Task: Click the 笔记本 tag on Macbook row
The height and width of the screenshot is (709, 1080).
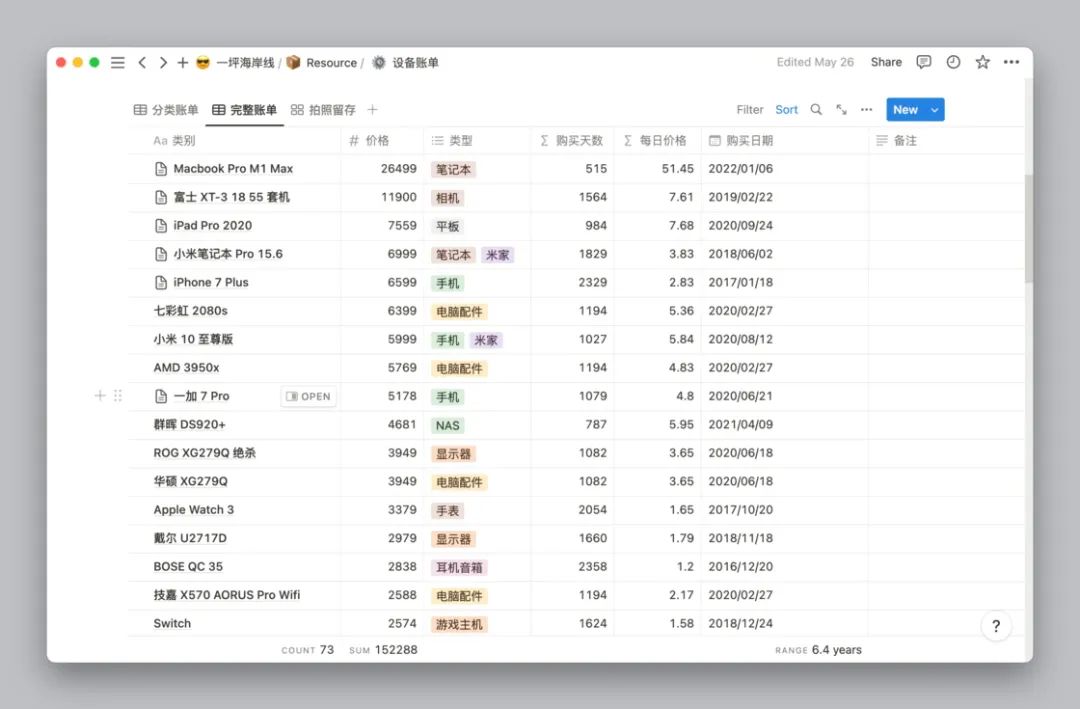Action: coord(453,169)
